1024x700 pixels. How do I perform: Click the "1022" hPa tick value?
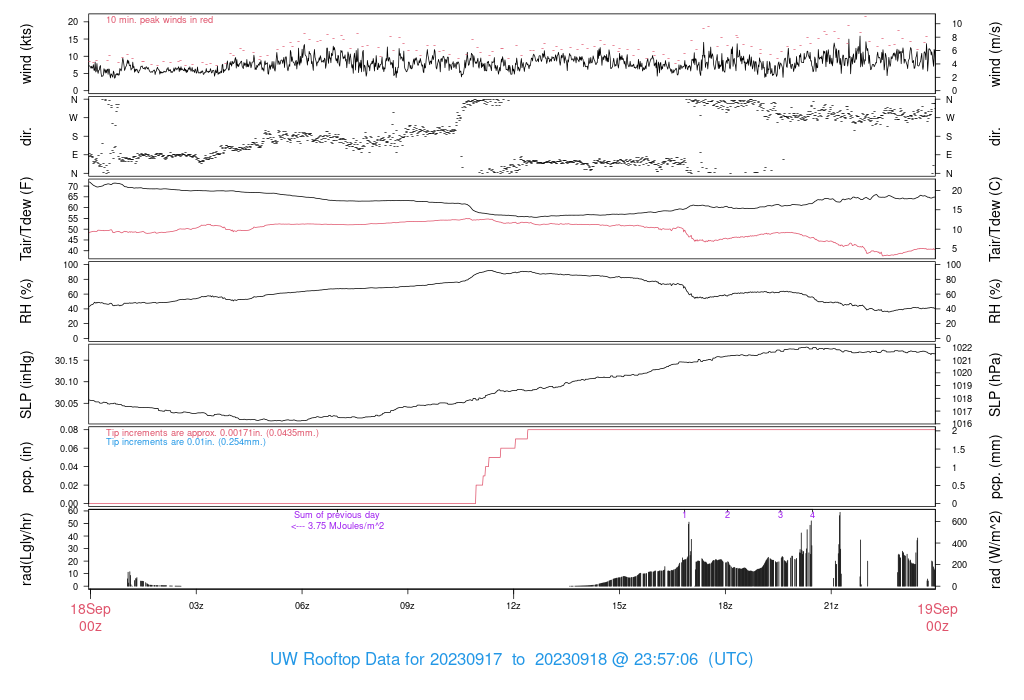coord(962,348)
